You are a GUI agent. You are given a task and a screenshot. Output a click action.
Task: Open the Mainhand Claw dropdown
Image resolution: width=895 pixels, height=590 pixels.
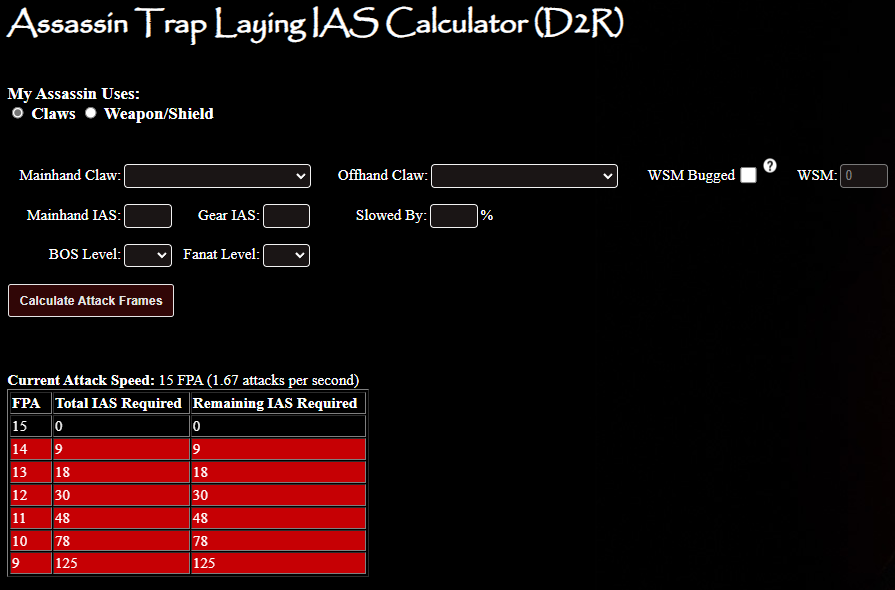[x=217, y=176]
